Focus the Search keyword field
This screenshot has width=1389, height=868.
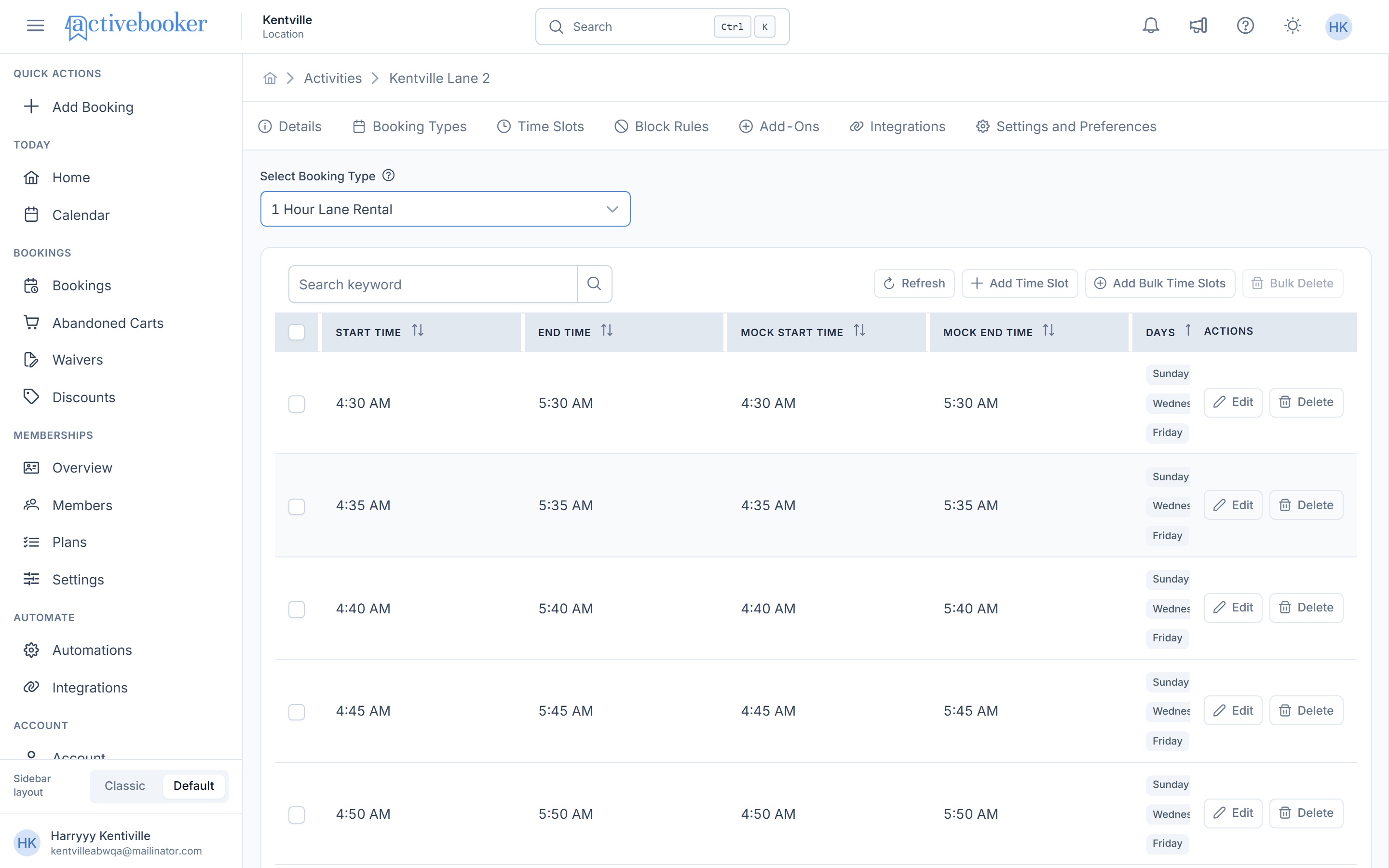tap(433, 284)
